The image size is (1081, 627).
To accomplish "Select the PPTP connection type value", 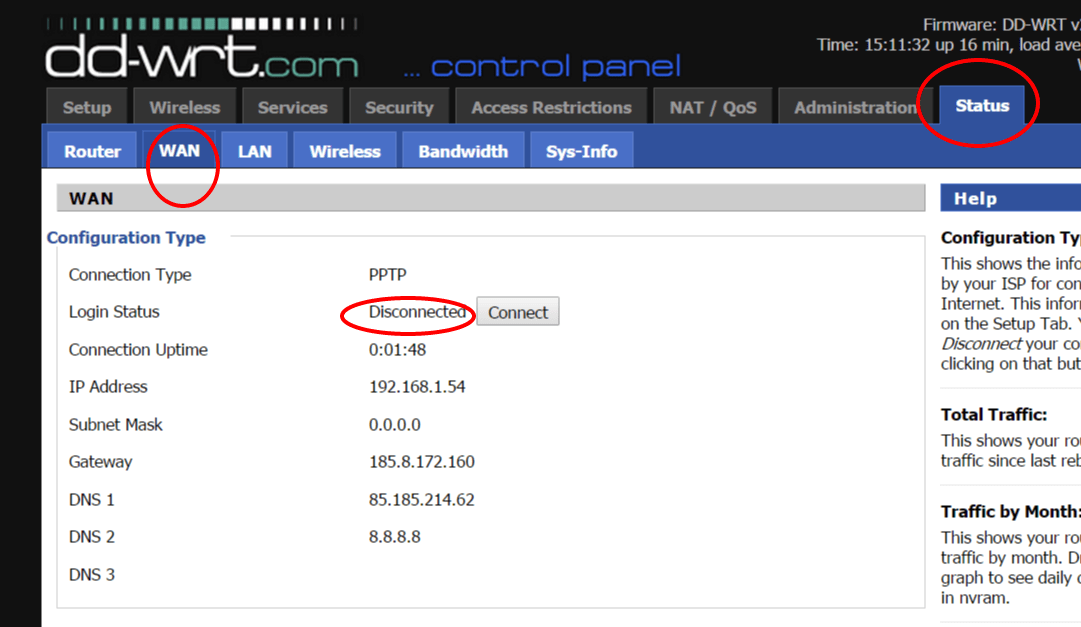I will (387, 275).
